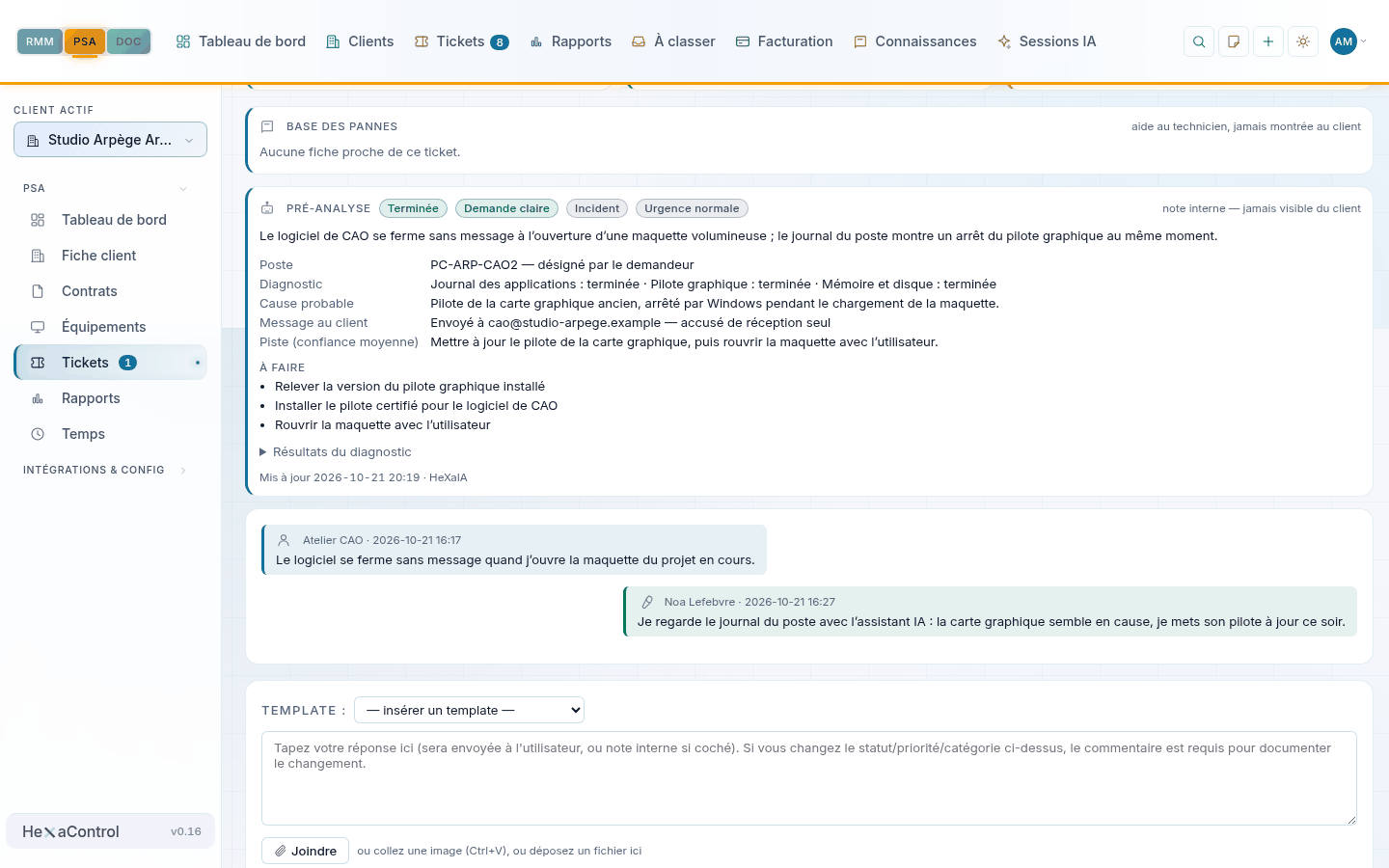Click the Terminée status badge
This screenshot has width=1389, height=868.
(x=413, y=208)
